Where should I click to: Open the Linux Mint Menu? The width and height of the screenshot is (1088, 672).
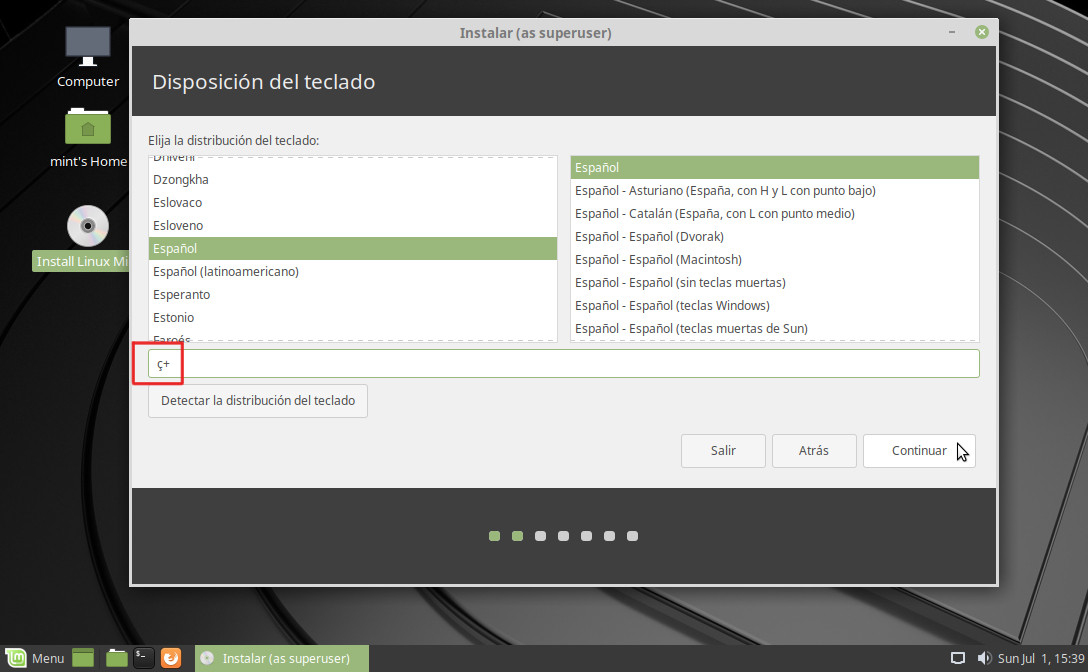[x=36, y=658]
